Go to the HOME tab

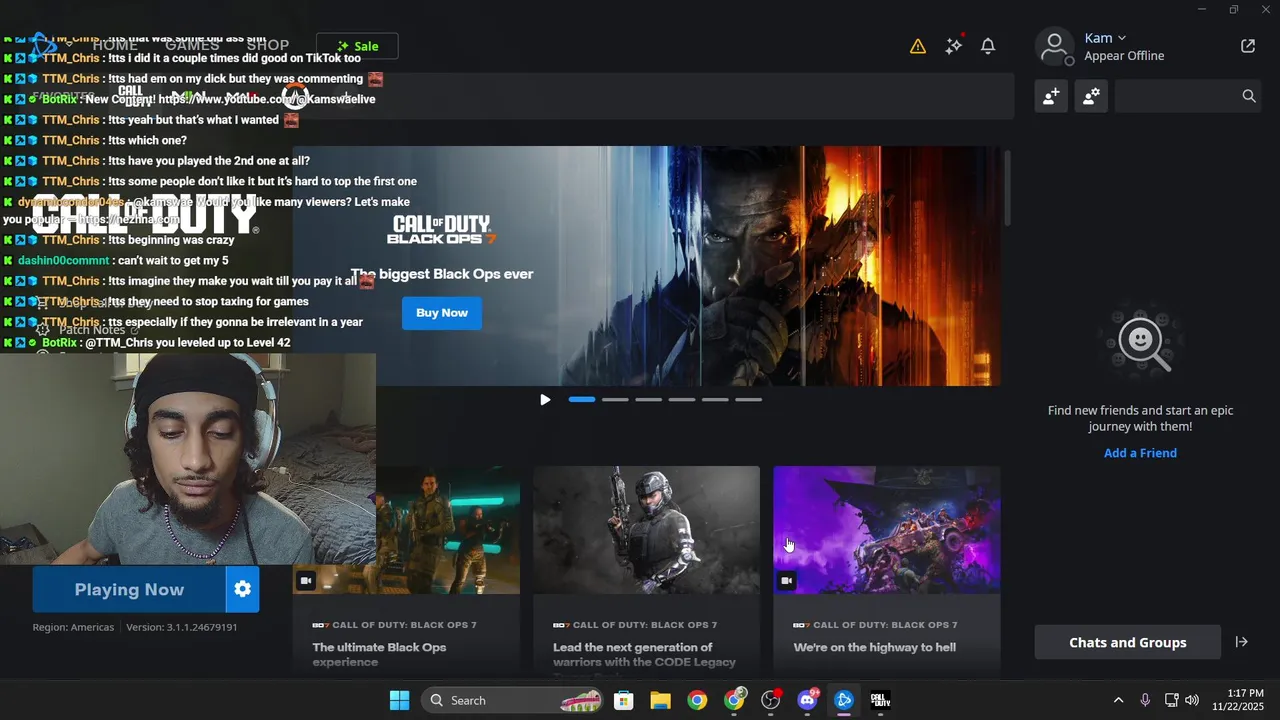pyautogui.click(x=115, y=45)
